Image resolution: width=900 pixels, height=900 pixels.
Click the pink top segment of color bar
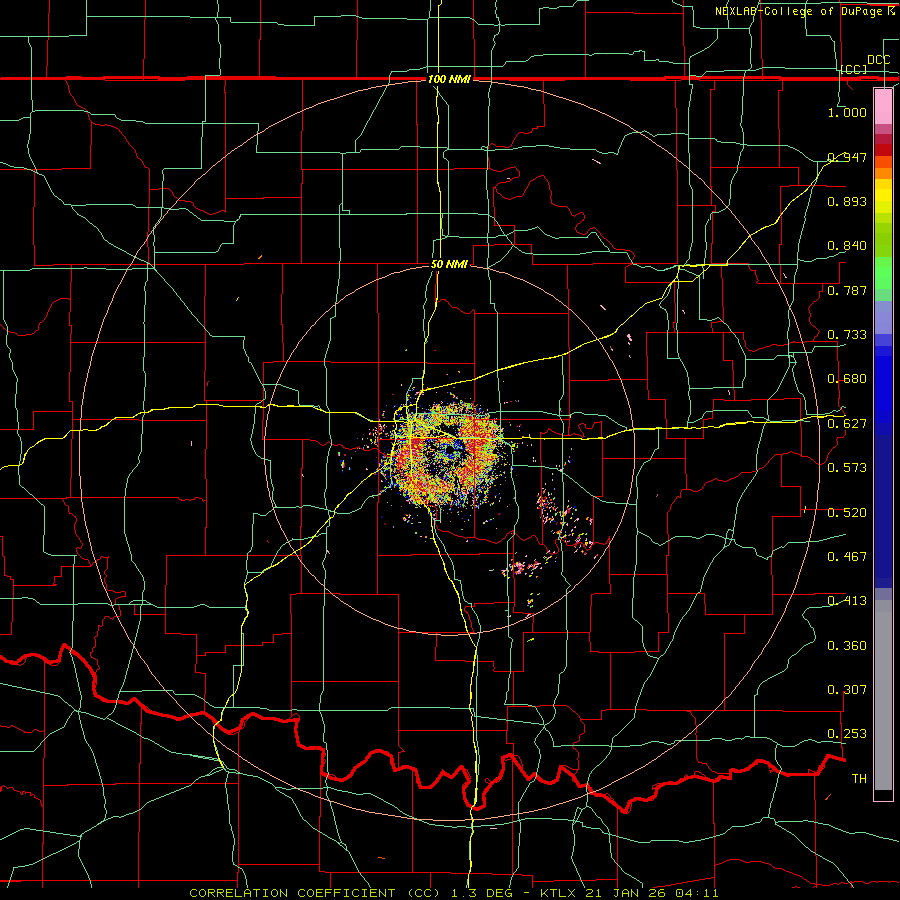883,106
